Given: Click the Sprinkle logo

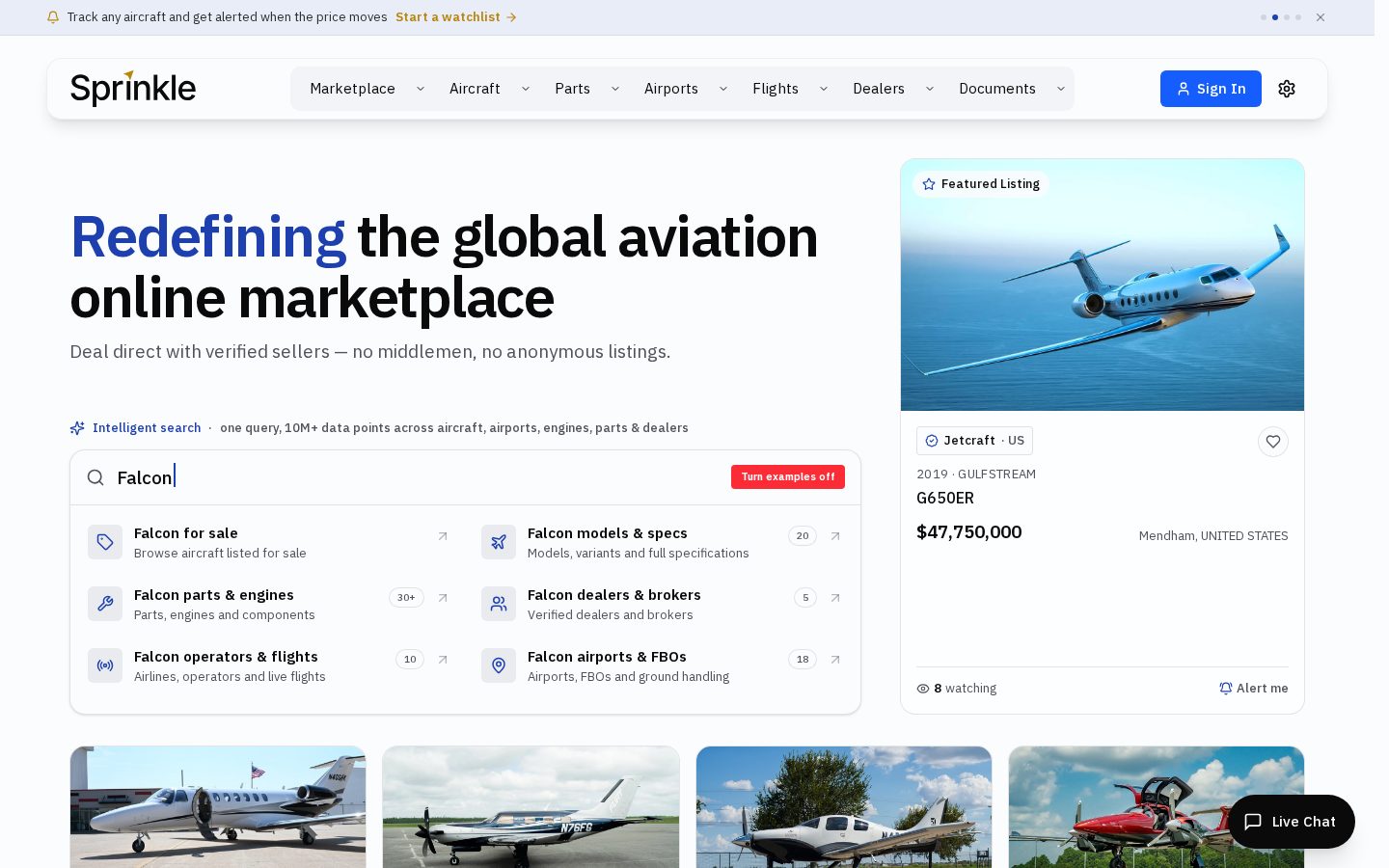Looking at the screenshot, I should [x=133, y=89].
